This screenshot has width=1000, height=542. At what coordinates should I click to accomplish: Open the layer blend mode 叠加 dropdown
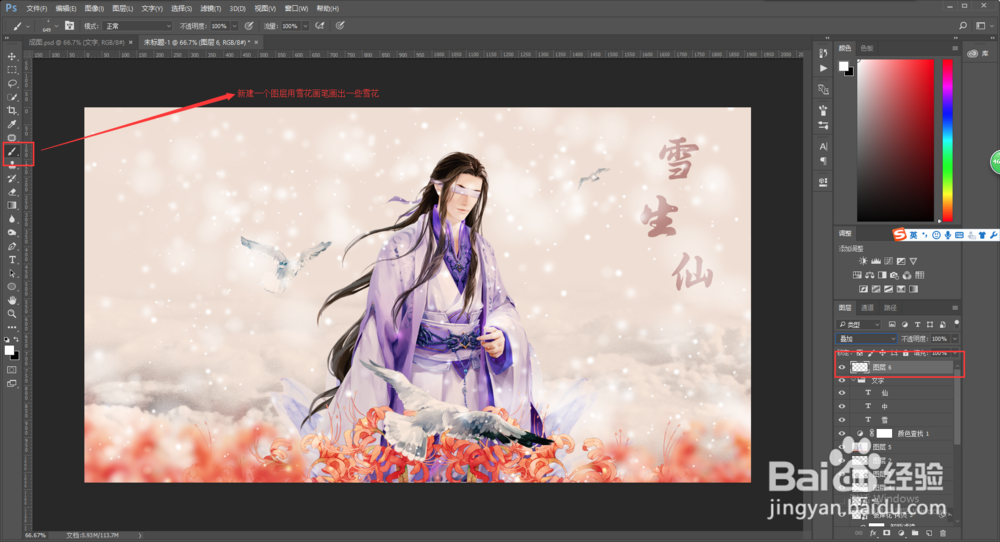pos(866,339)
